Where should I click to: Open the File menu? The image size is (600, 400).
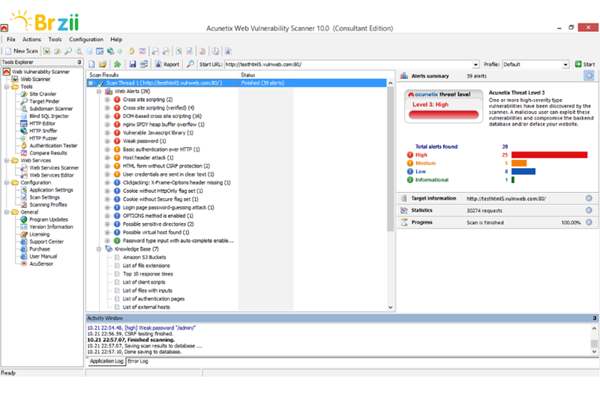[11, 39]
